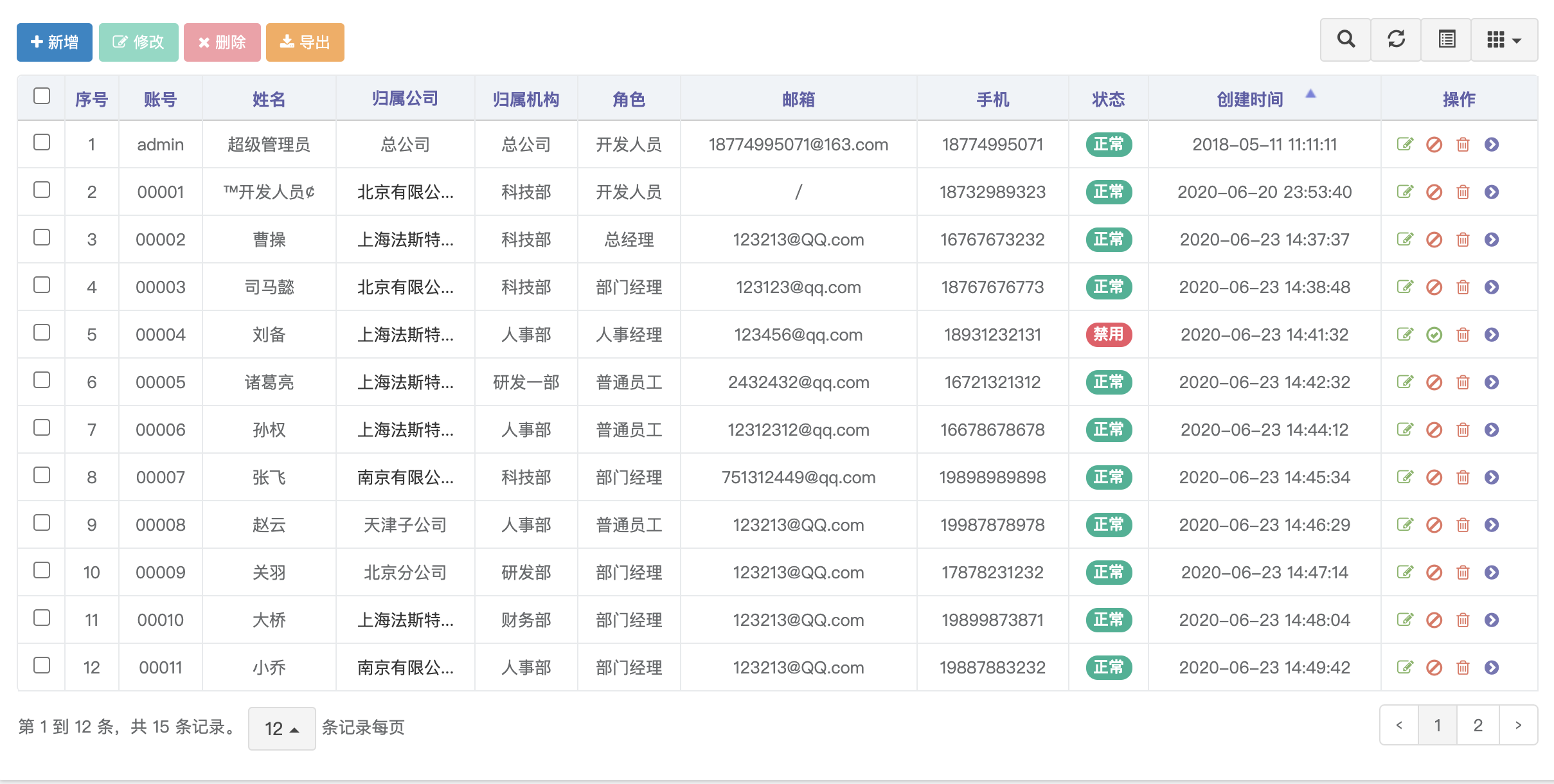Click the 新增 add button
Screen dimensions: 1554x784
click(x=55, y=42)
